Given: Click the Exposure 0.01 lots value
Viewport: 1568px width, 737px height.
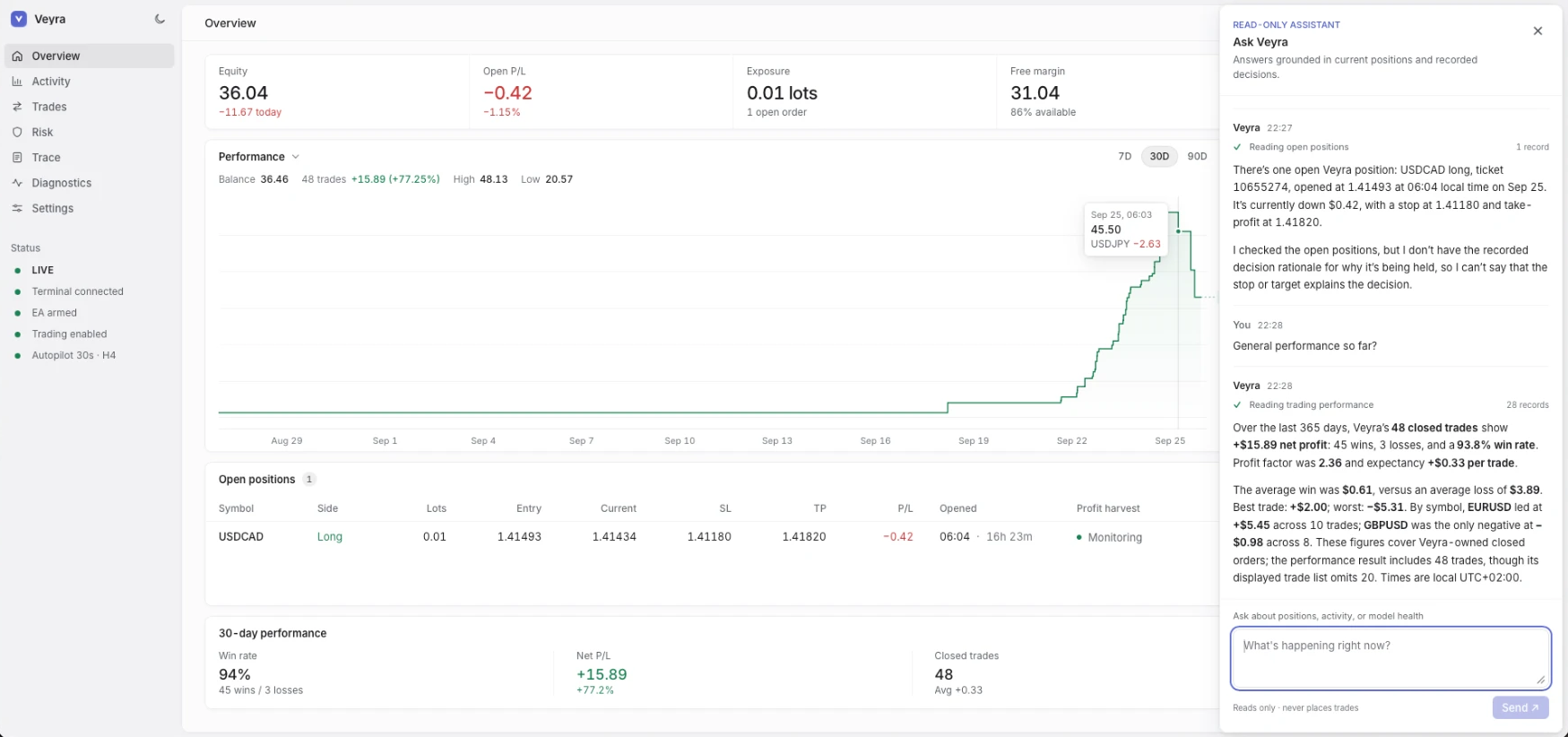Looking at the screenshot, I should (782, 93).
